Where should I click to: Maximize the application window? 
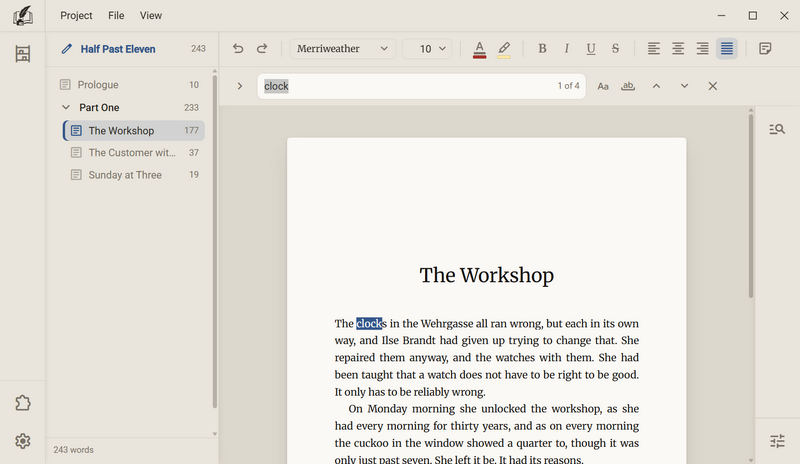pos(753,16)
